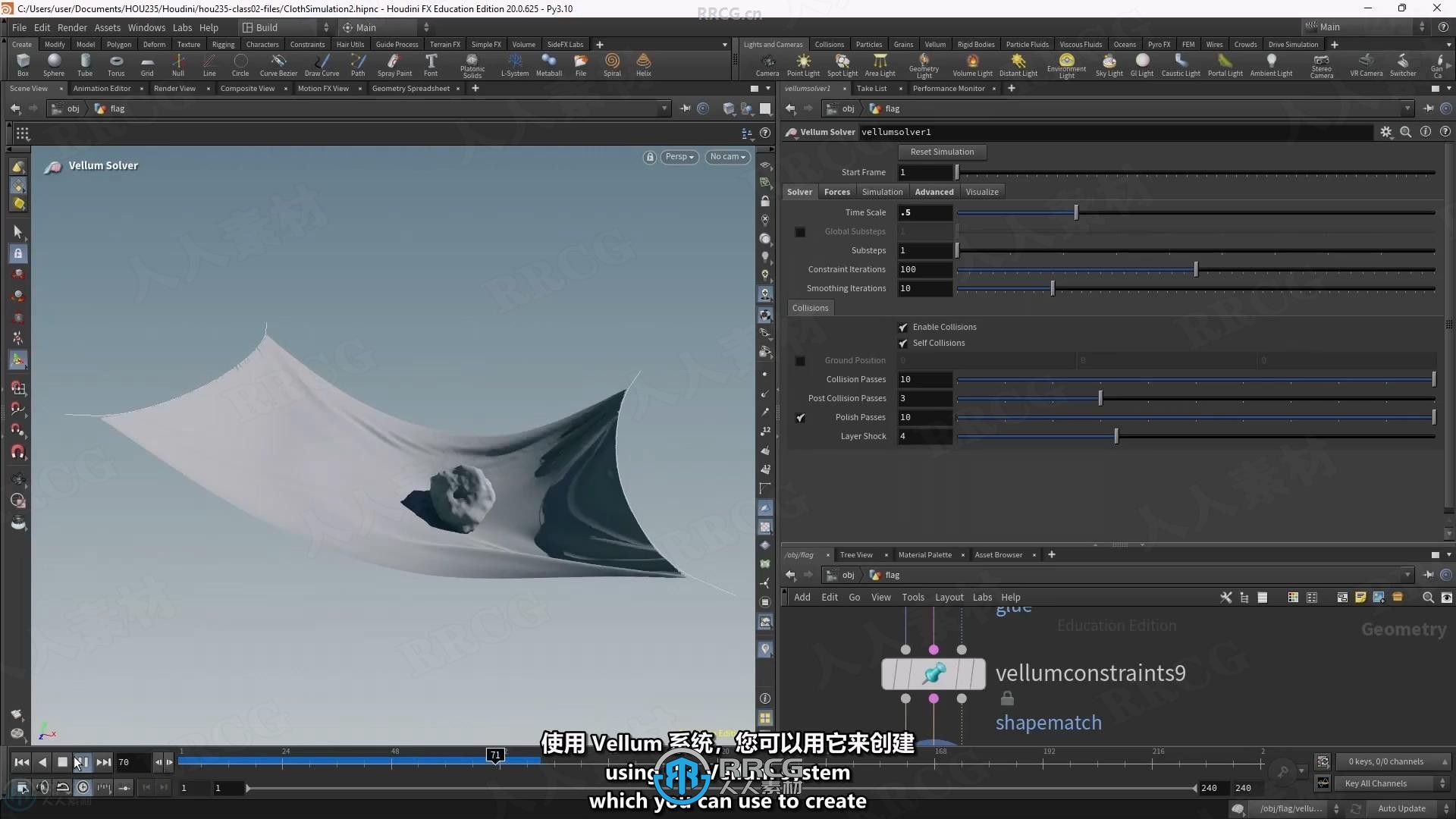Click the Grid shelf tool
Viewport: 1456px width, 819px height.
click(x=147, y=65)
